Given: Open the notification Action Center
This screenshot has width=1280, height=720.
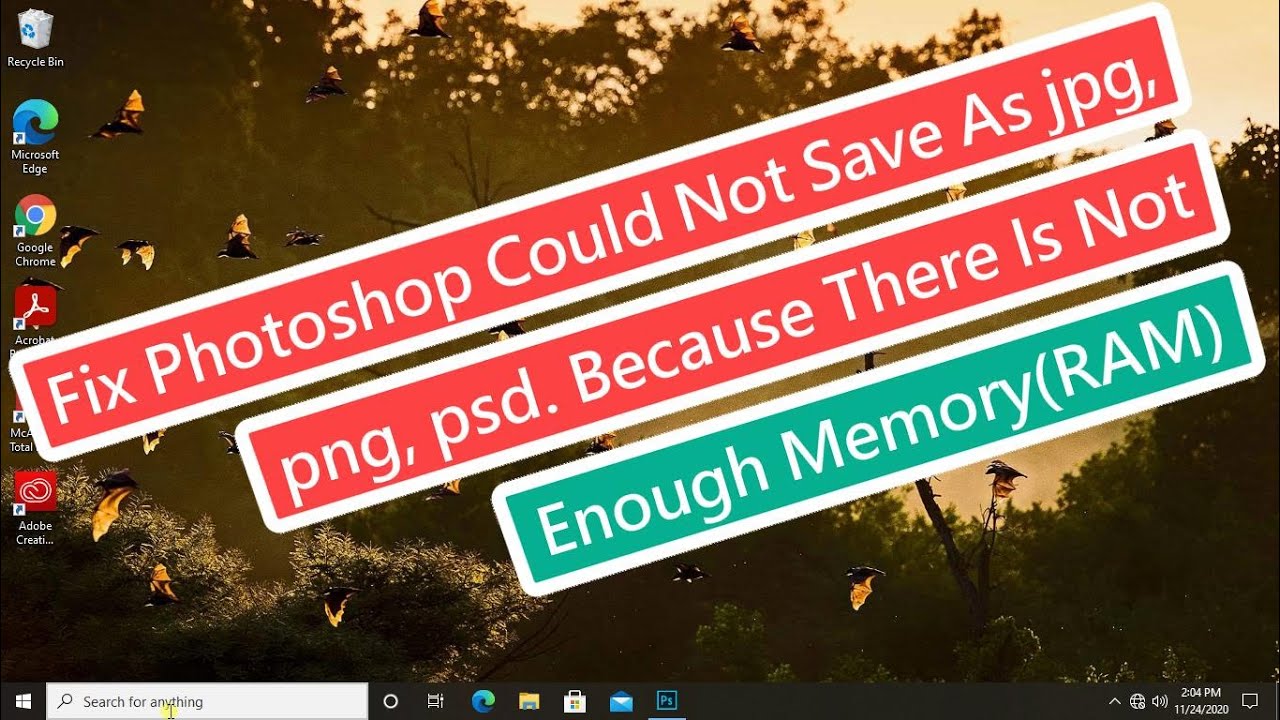Looking at the screenshot, I should tap(1249, 701).
